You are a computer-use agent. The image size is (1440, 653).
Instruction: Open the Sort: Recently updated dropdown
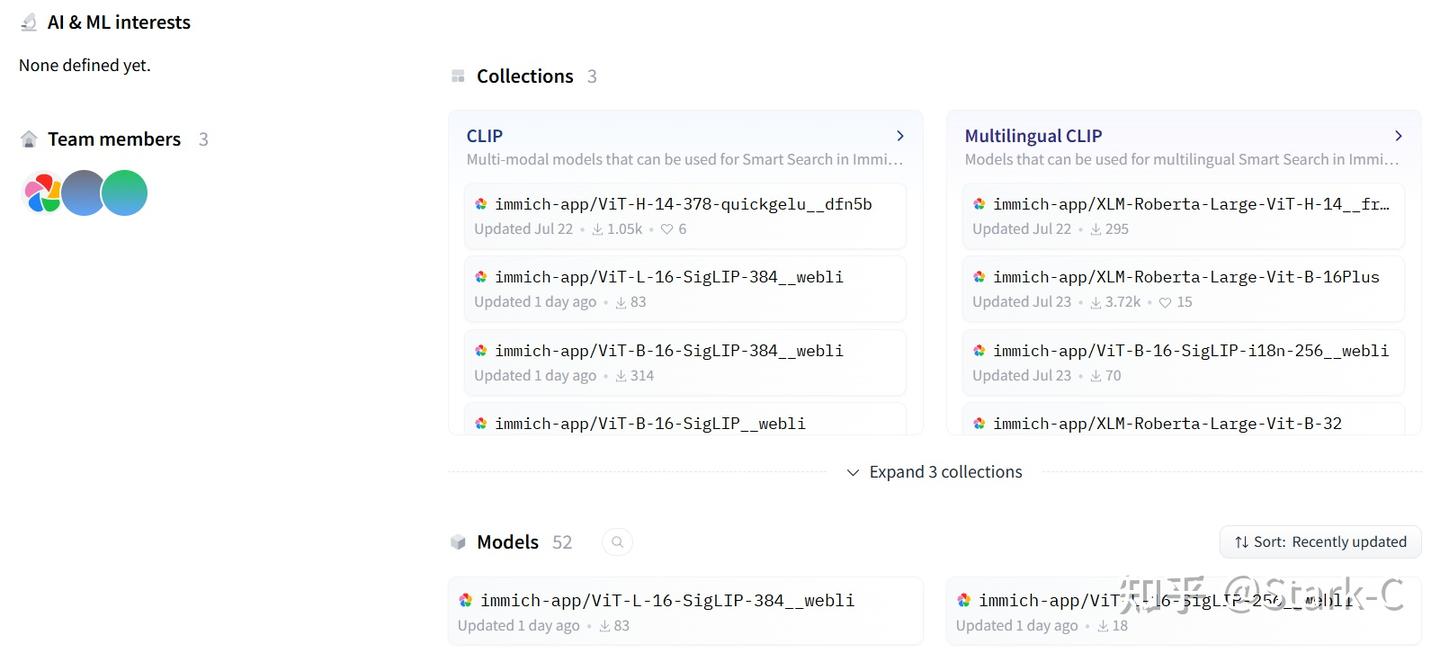1320,542
